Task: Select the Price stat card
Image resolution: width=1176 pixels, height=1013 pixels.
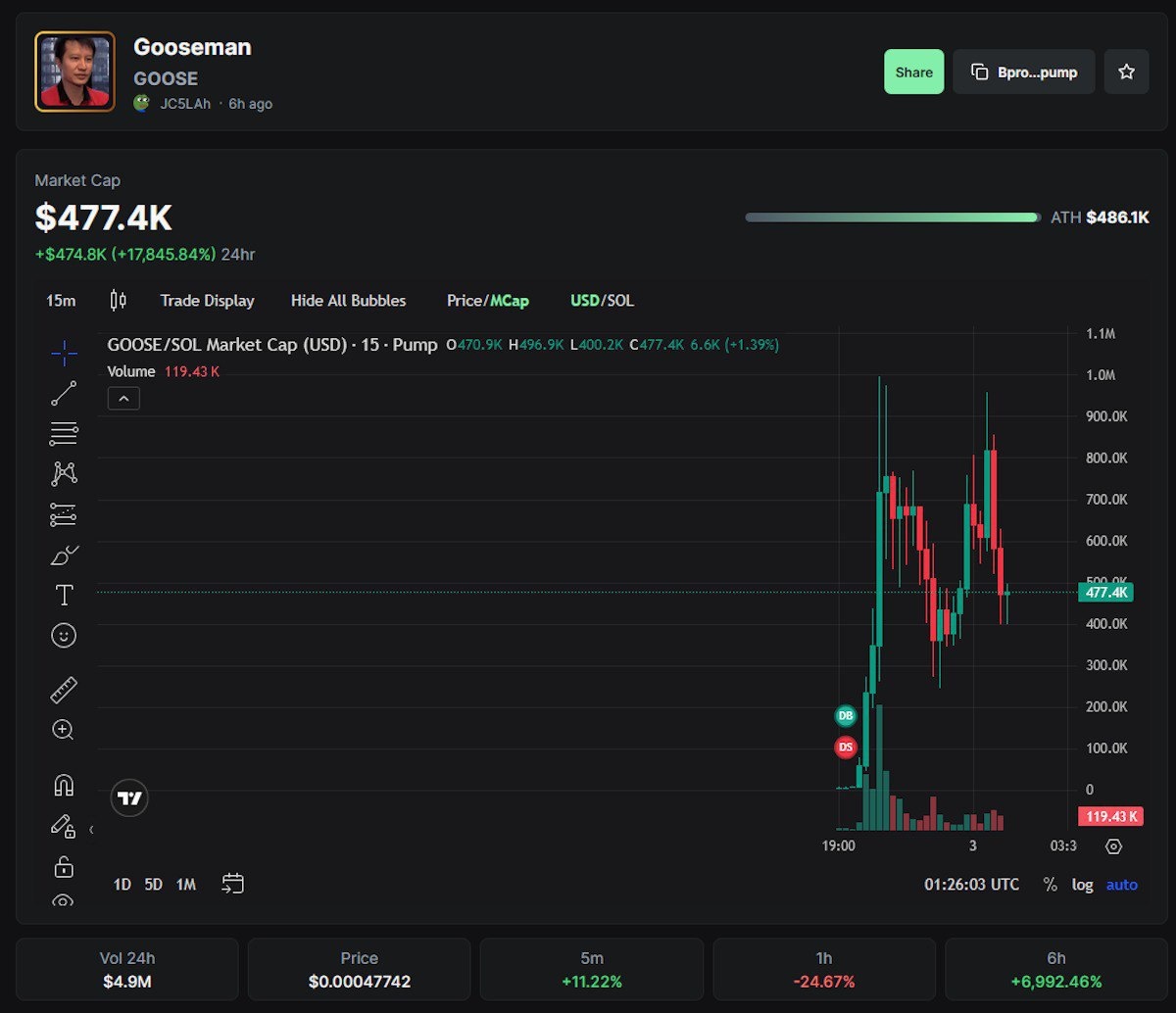Action: [359, 969]
